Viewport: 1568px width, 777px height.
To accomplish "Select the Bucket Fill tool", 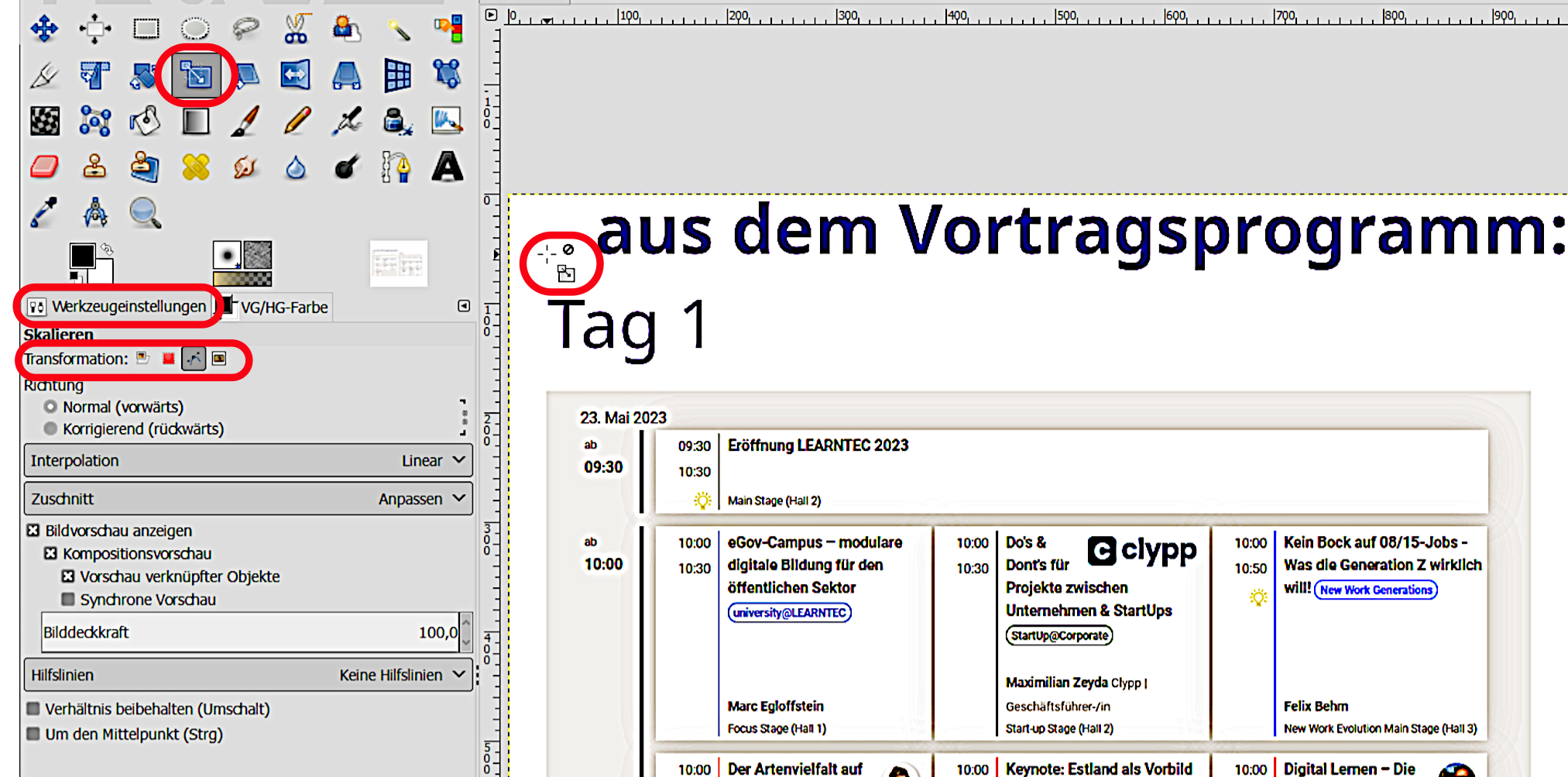I will [145, 121].
